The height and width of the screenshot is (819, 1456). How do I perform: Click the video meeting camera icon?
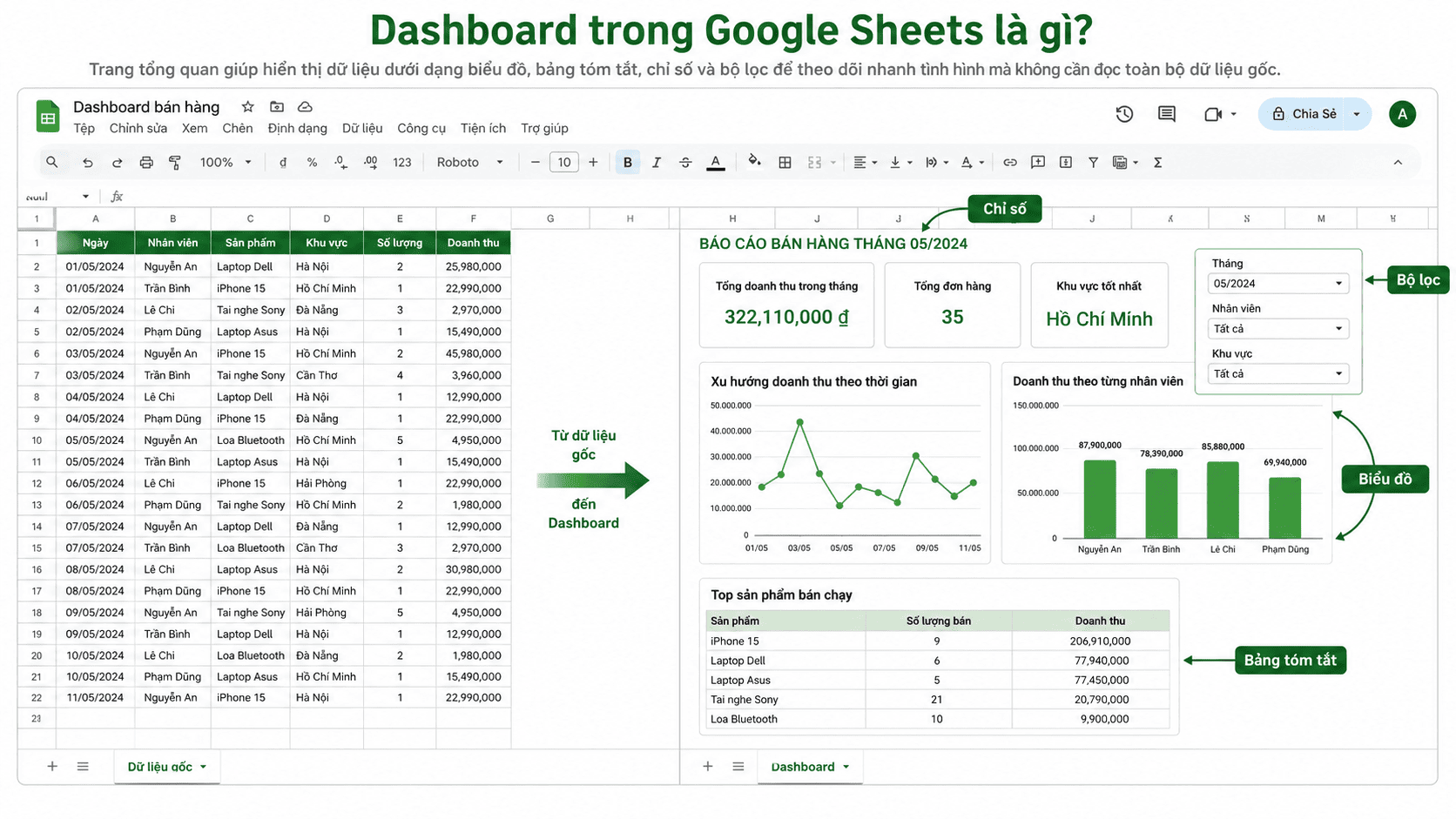[x=1213, y=114]
